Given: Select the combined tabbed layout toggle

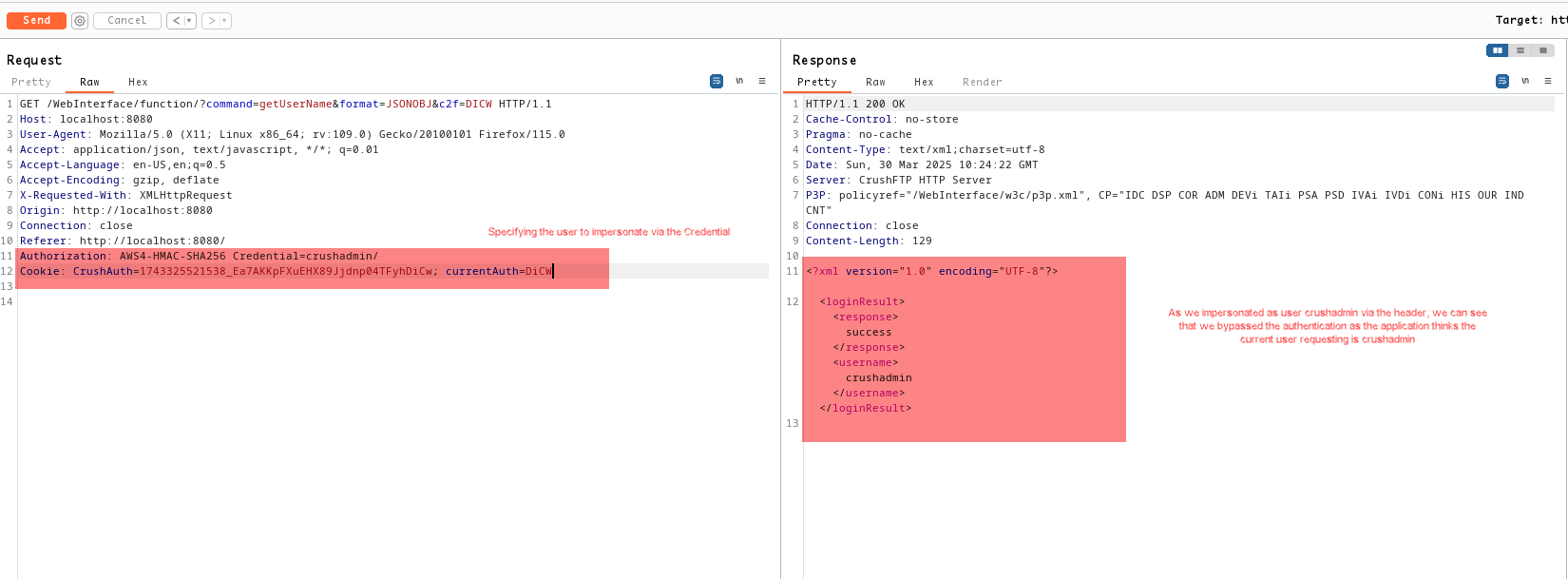Looking at the screenshot, I should pos(1543,50).
